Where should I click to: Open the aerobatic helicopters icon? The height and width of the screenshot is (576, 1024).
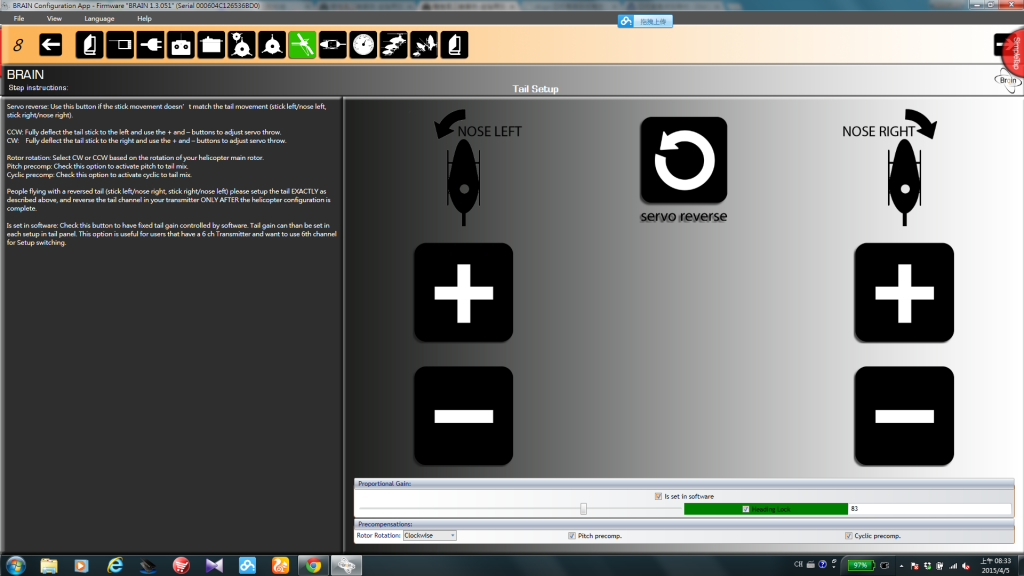coord(424,45)
